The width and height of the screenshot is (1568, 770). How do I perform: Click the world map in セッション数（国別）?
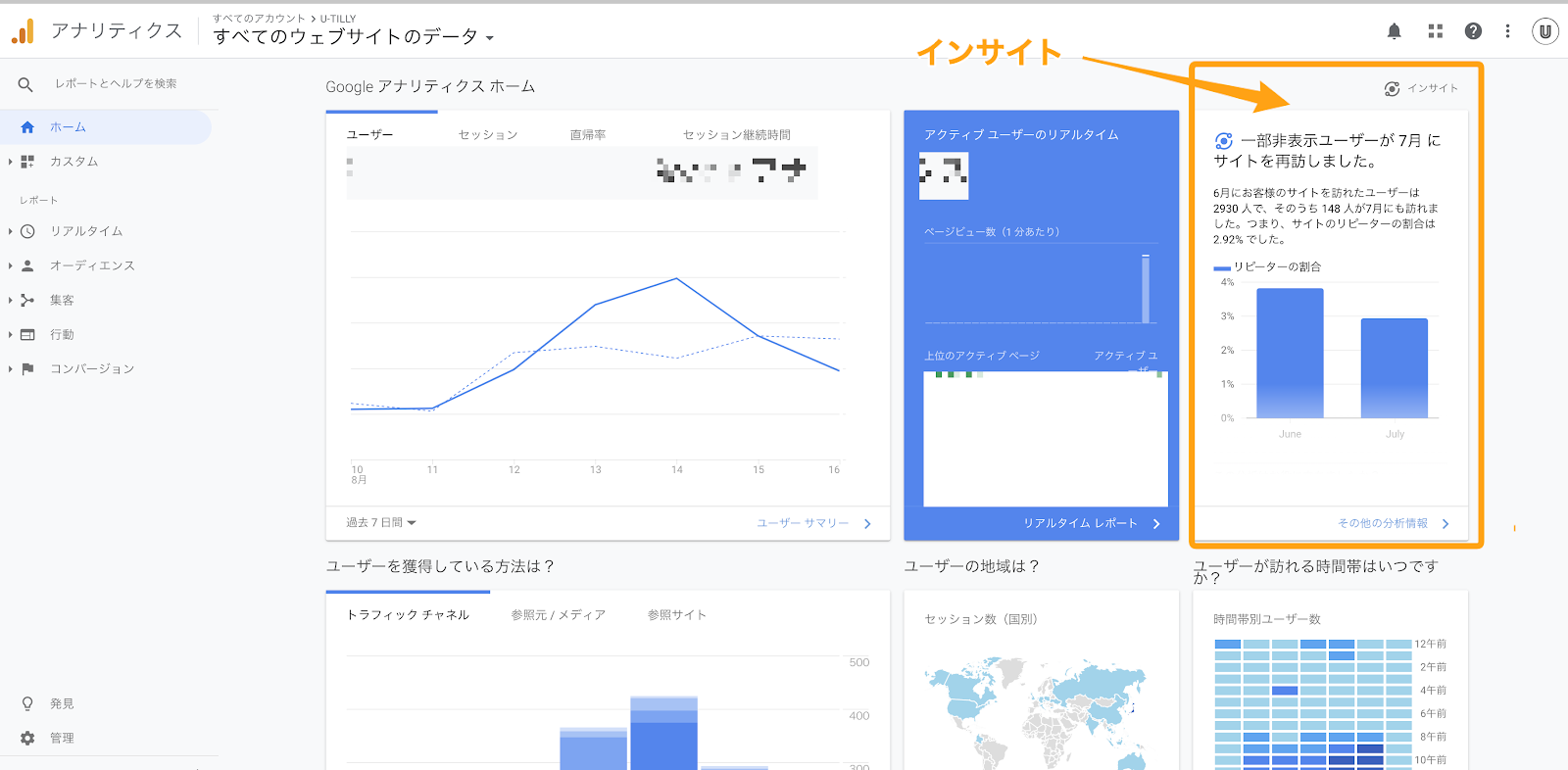coord(1036,712)
